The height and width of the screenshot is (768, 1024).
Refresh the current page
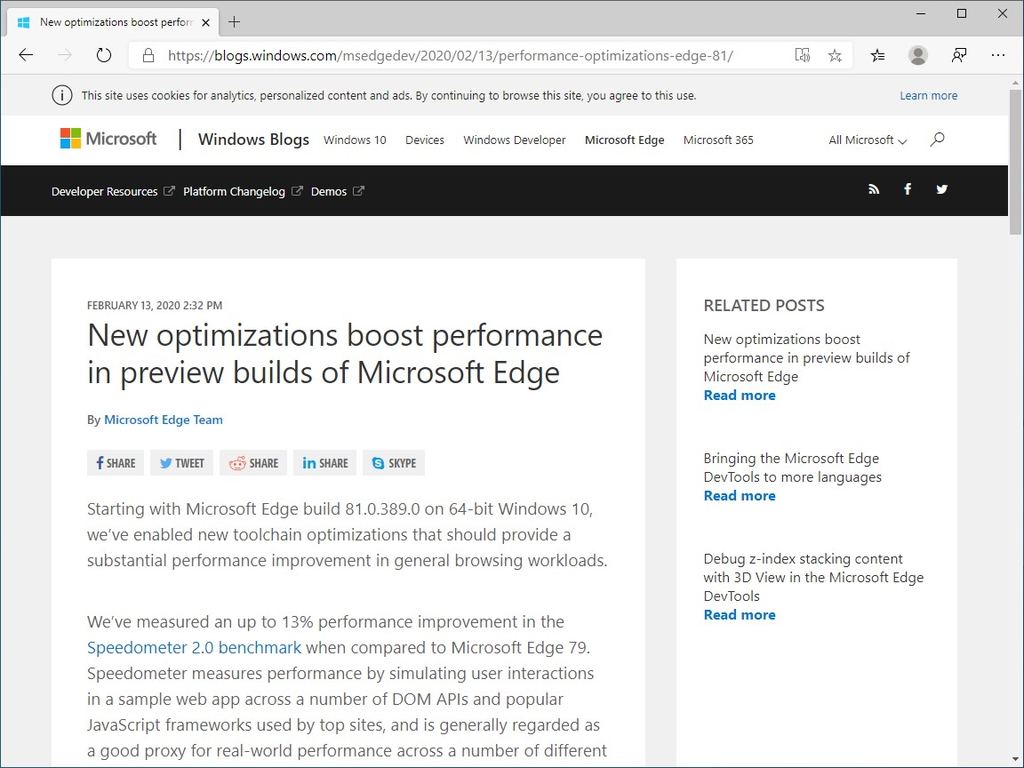(103, 55)
